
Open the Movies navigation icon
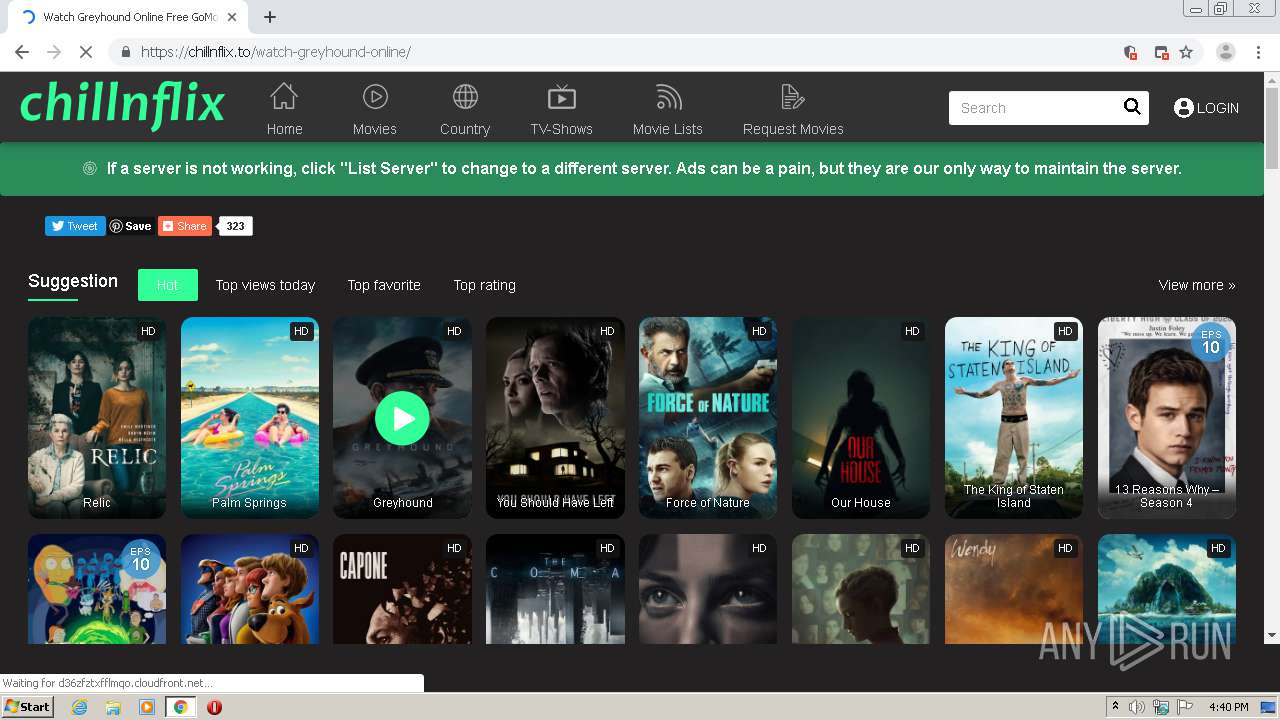(x=375, y=97)
